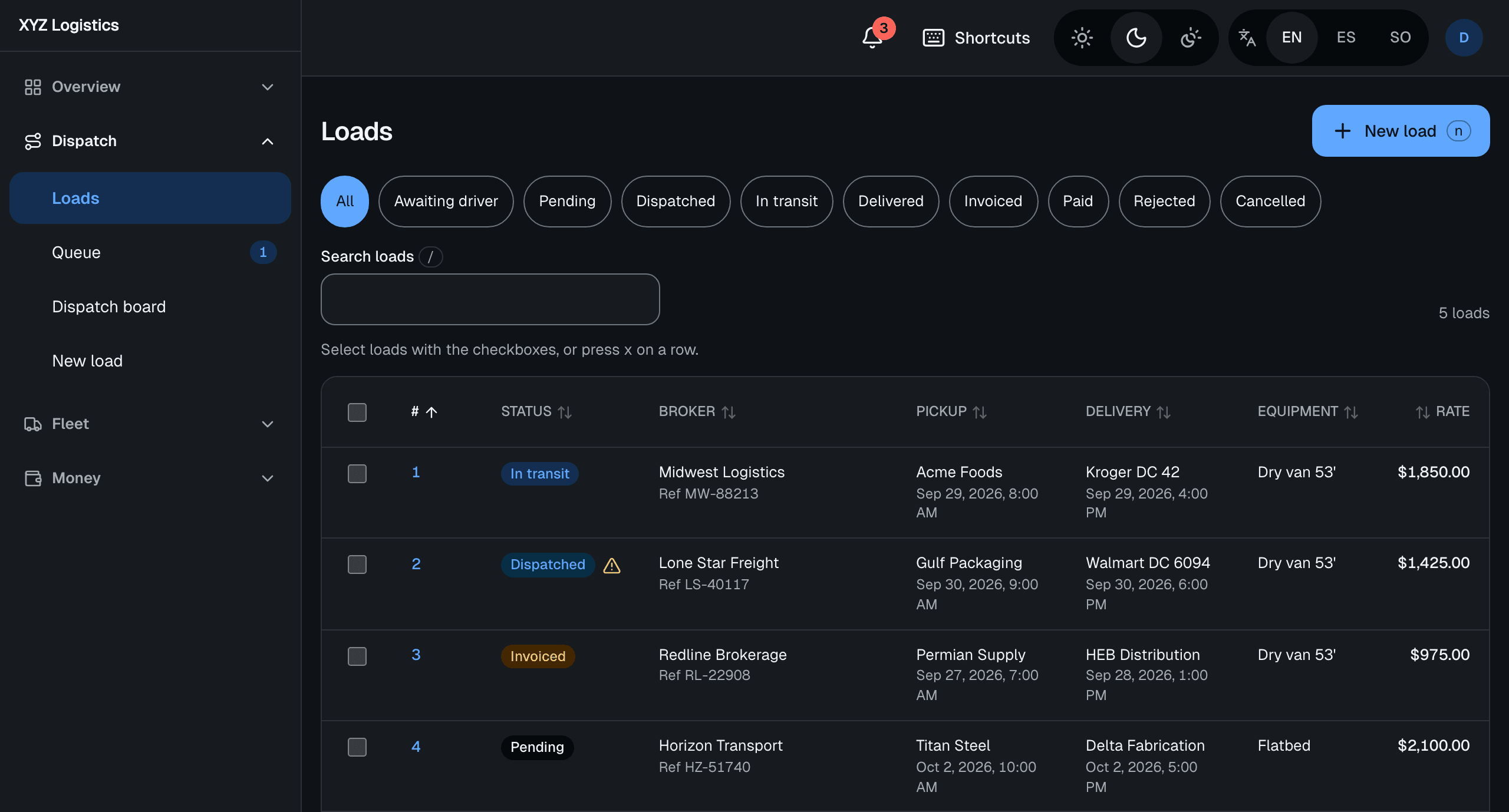The height and width of the screenshot is (812, 1509).
Task: Click the plus icon in New load button
Action: pyautogui.click(x=1342, y=131)
